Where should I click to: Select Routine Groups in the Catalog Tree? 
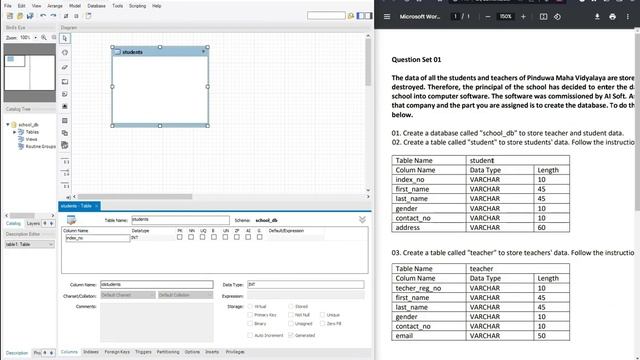point(40,147)
